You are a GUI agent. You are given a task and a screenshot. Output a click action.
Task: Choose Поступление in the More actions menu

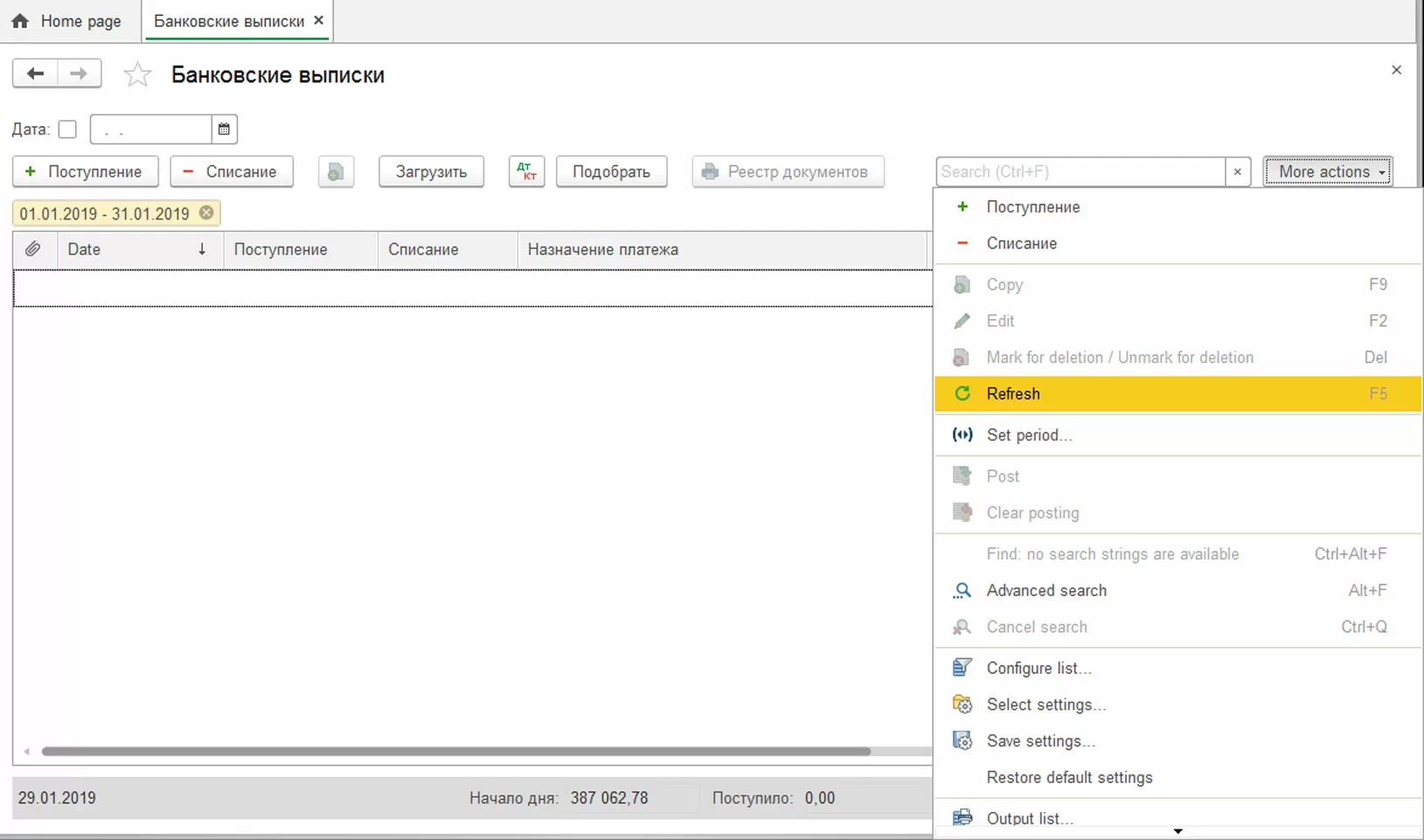pyautogui.click(x=1177, y=207)
